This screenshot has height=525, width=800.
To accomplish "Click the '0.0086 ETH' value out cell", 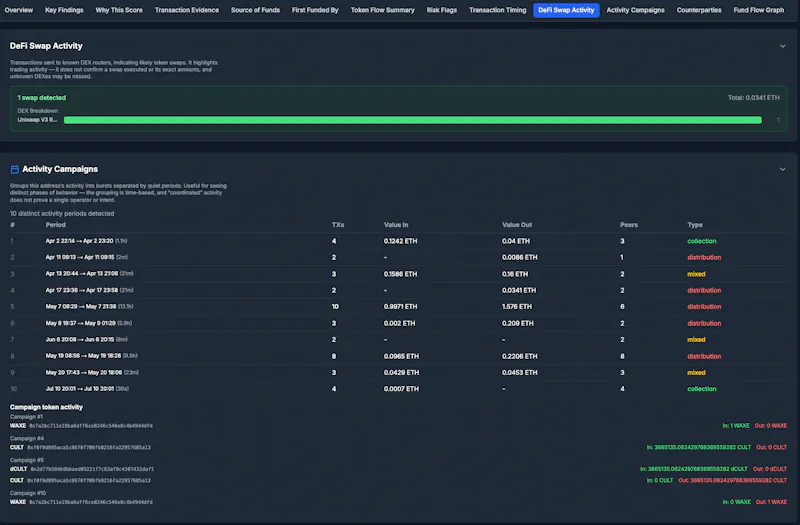I will click(x=519, y=257).
